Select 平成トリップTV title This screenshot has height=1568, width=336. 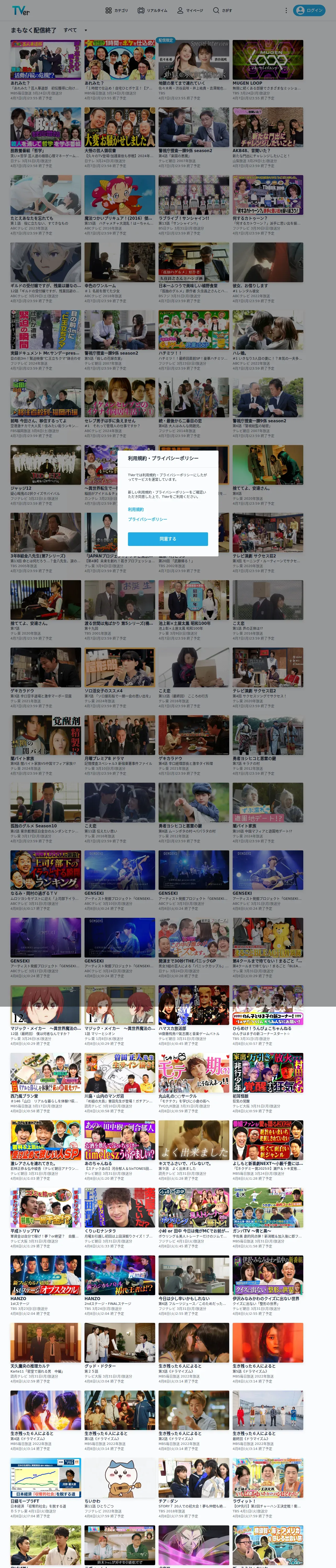click(x=25, y=1231)
